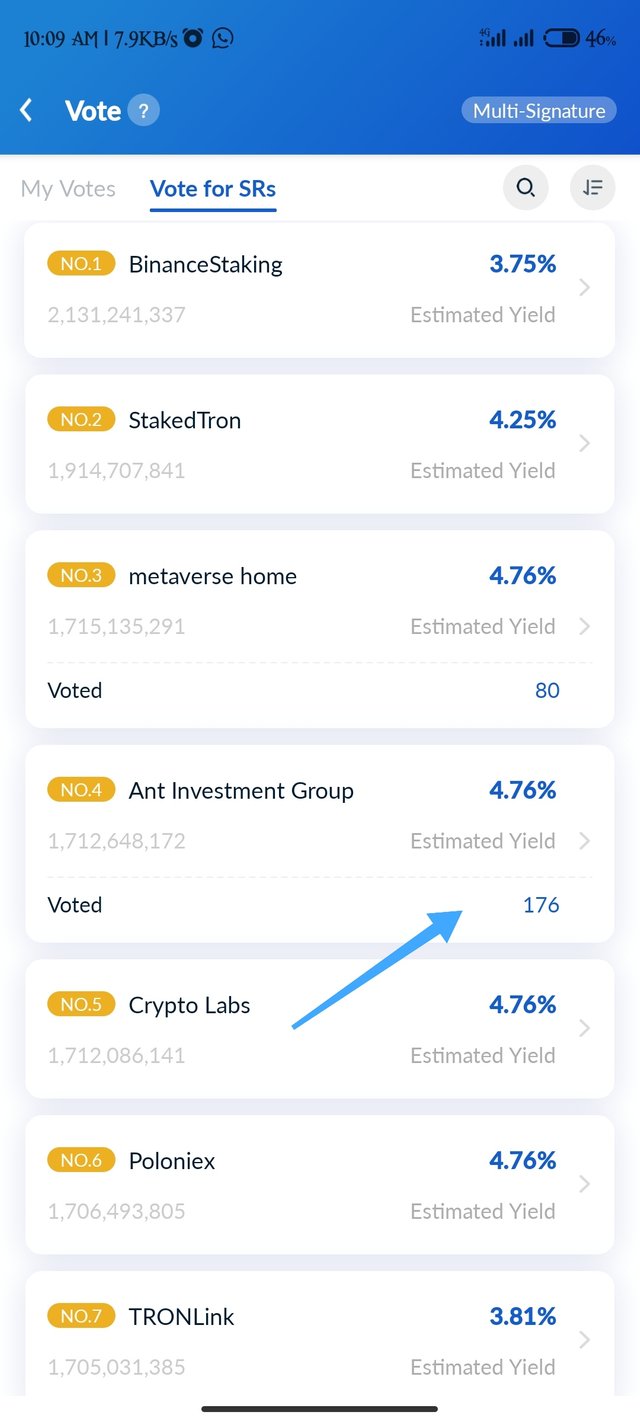The image size is (640, 1422).
Task: Tap the 4.25% StakedTron yield value
Action: click(x=522, y=420)
